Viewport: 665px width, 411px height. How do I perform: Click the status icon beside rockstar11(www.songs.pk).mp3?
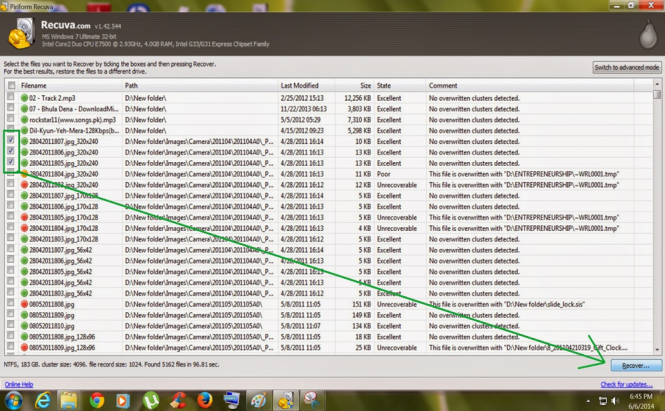(24, 120)
